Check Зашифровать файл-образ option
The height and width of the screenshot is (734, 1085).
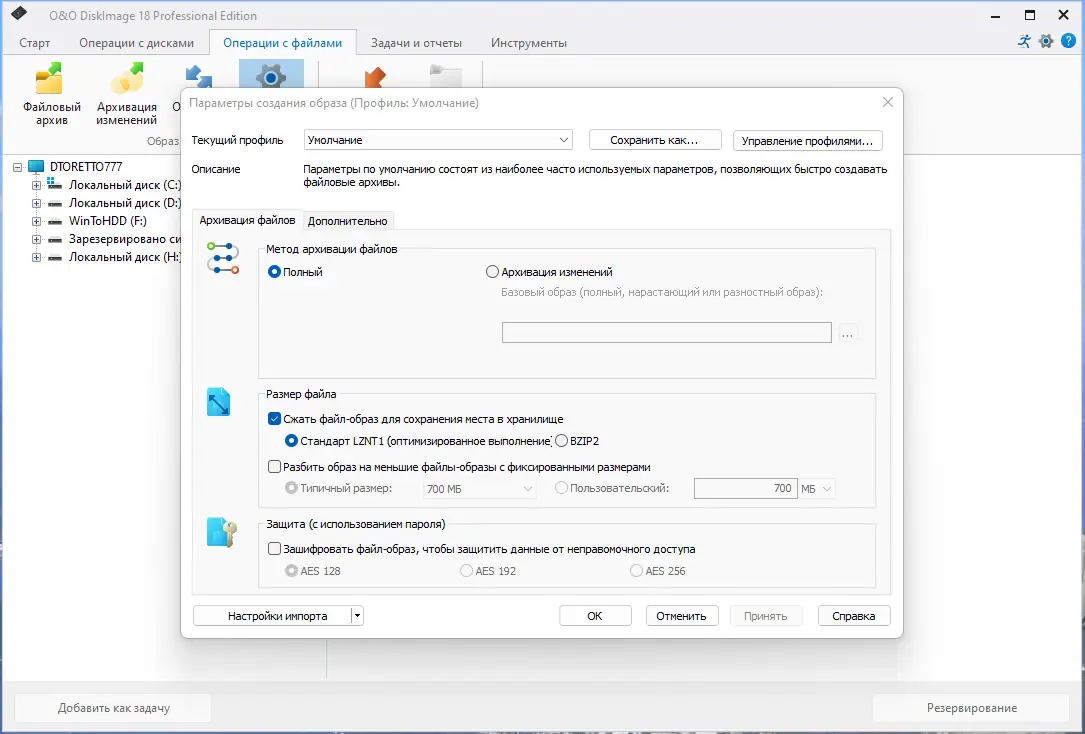point(275,548)
